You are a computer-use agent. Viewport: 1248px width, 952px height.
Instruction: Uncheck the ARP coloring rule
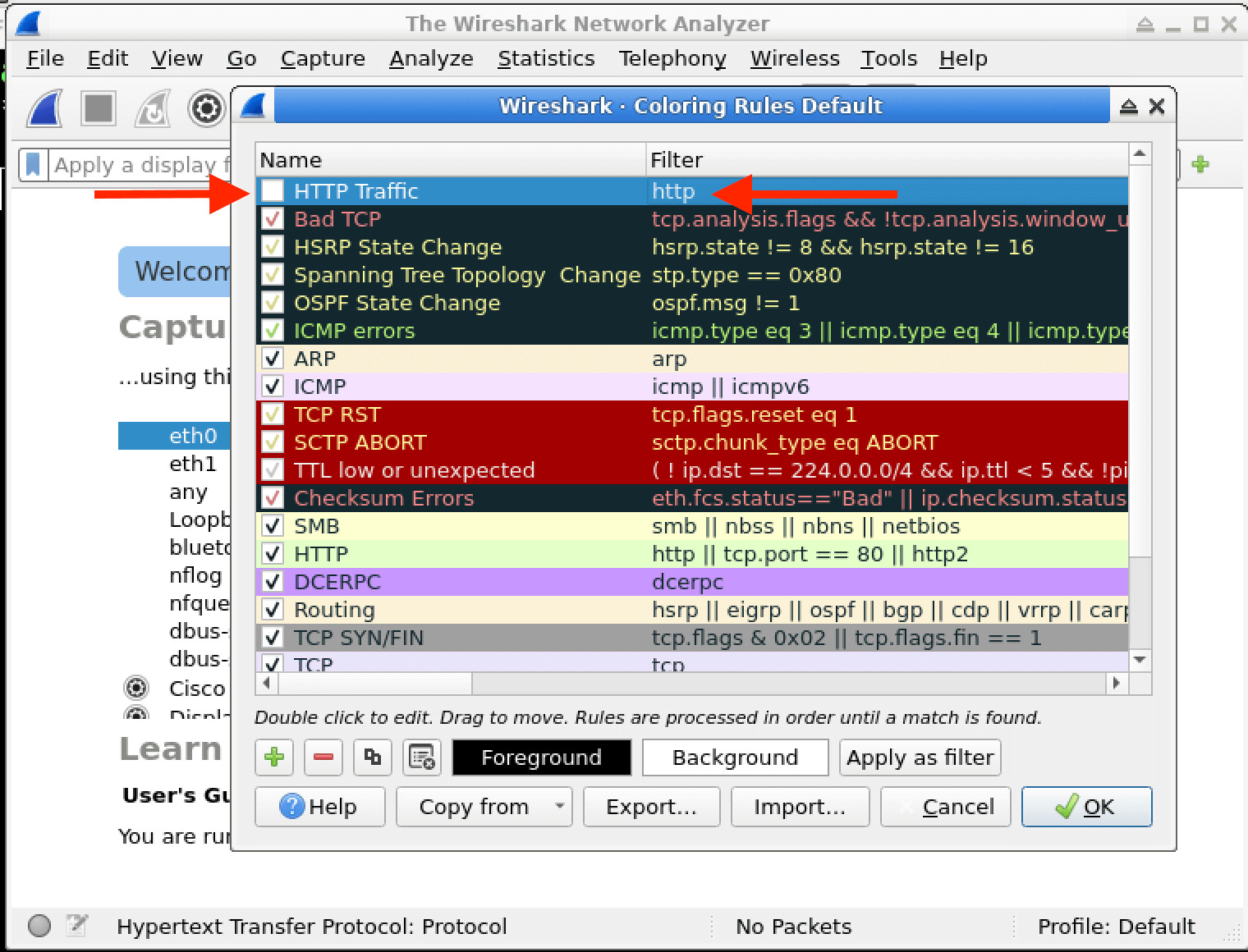273,359
